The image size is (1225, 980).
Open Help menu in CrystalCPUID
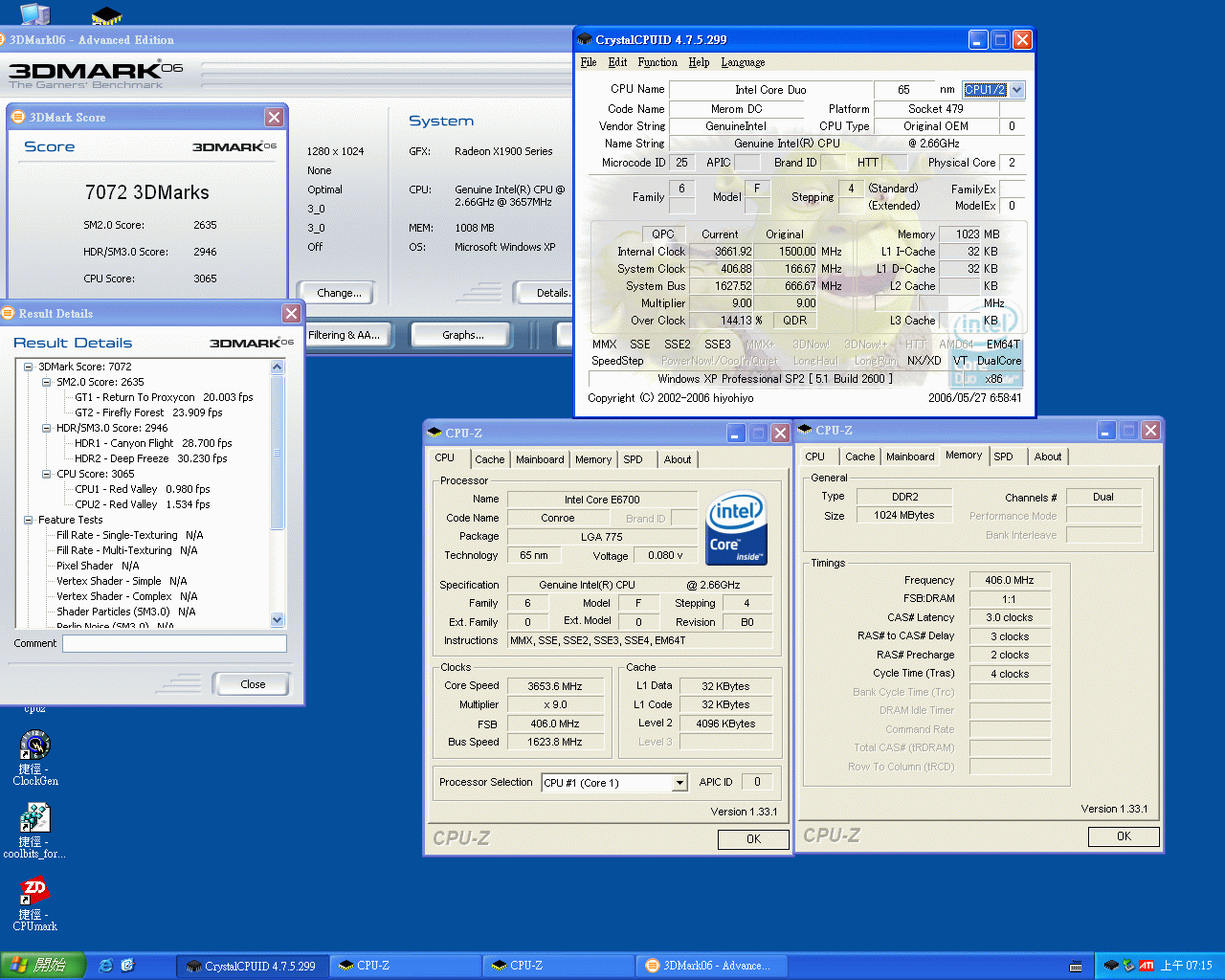[x=699, y=62]
